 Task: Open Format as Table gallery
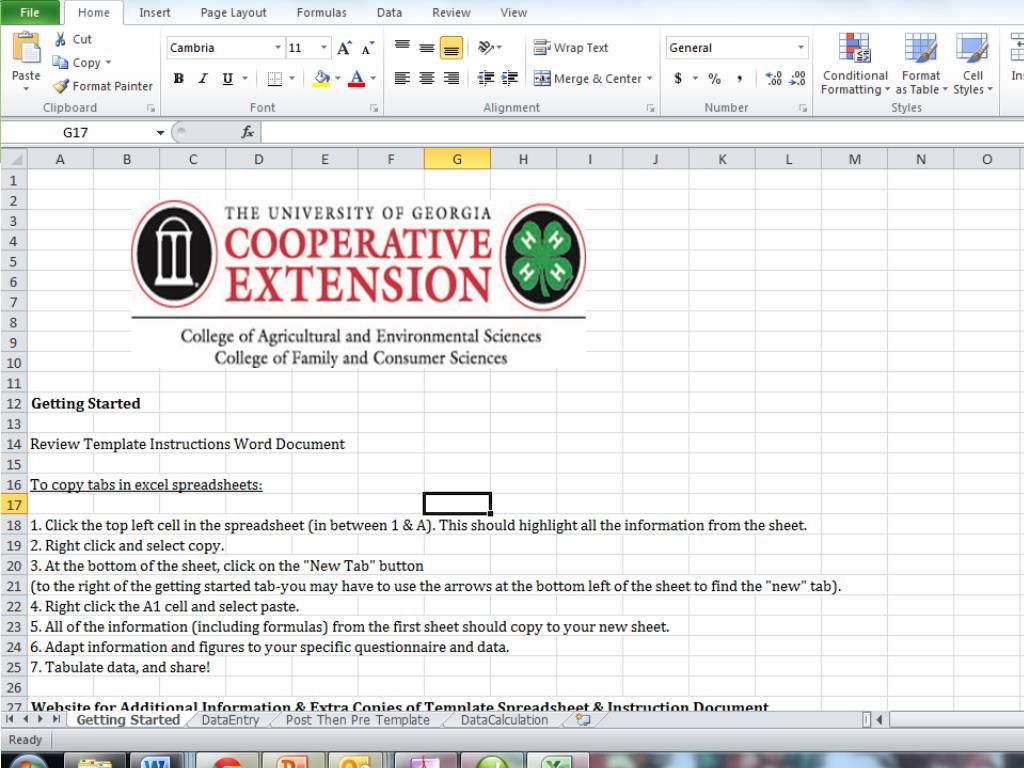(x=921, y=64)
